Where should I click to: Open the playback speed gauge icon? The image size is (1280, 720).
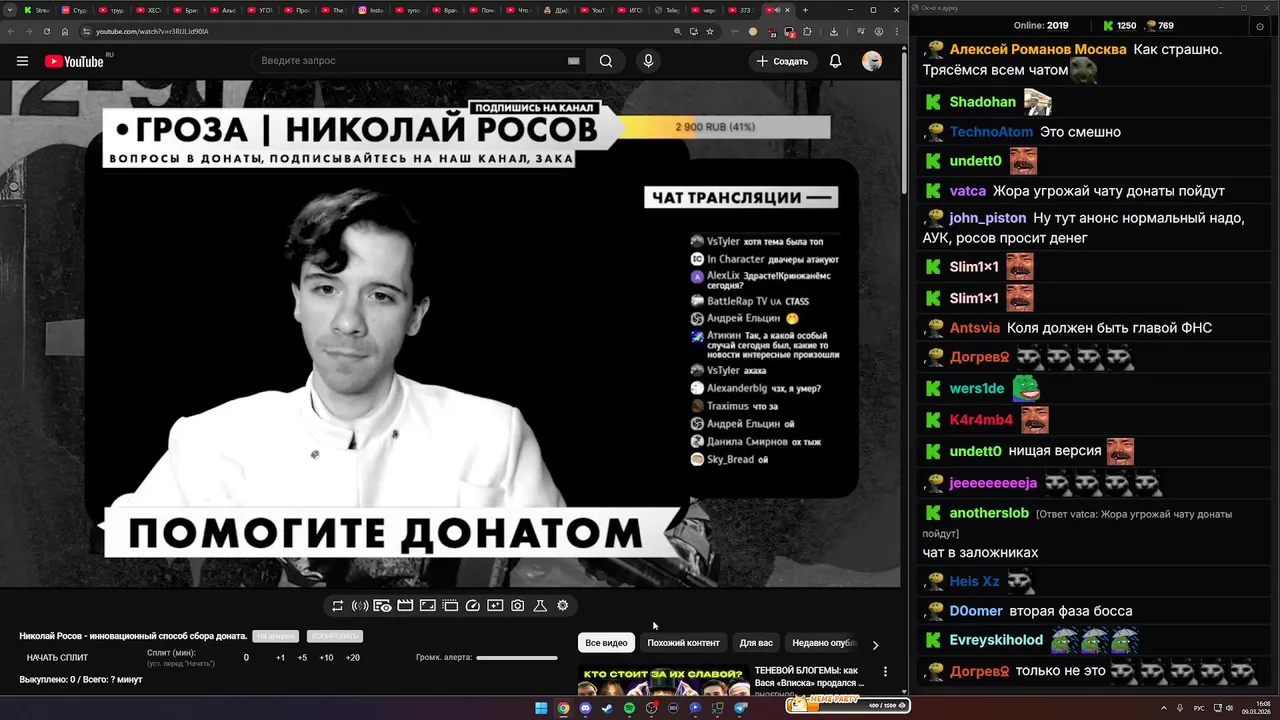(473, 605)
